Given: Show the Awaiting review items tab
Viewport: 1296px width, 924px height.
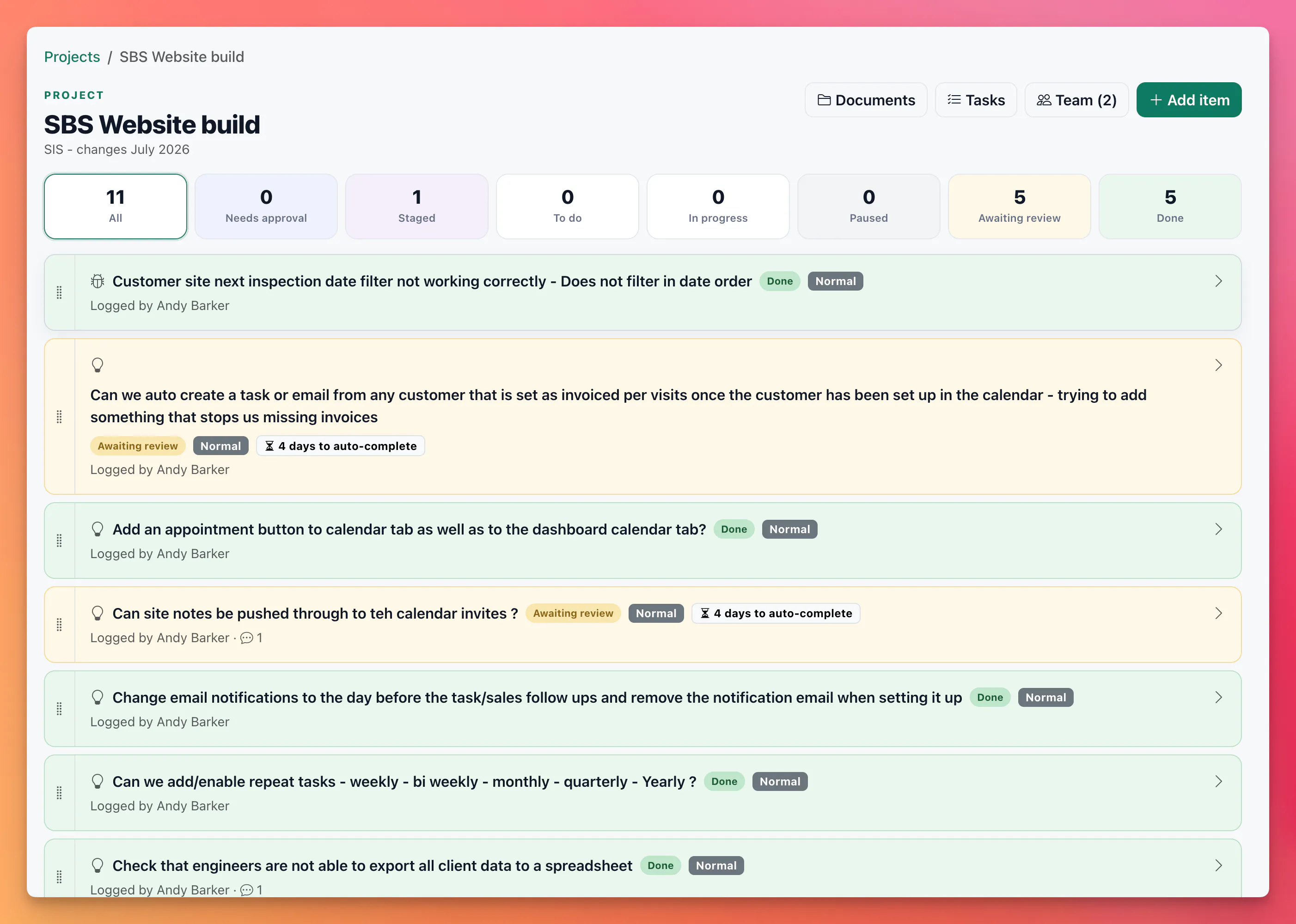Looking at the screenshot, I should 1020,207.
